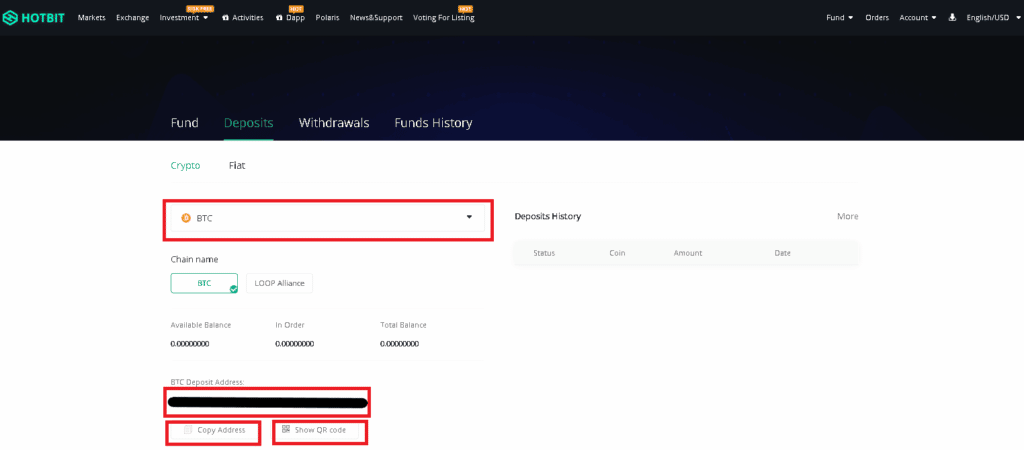1024x450 pixels.
Task: Click the Bitcoin icon in coin selector
Action: click(x=186, y=218)
